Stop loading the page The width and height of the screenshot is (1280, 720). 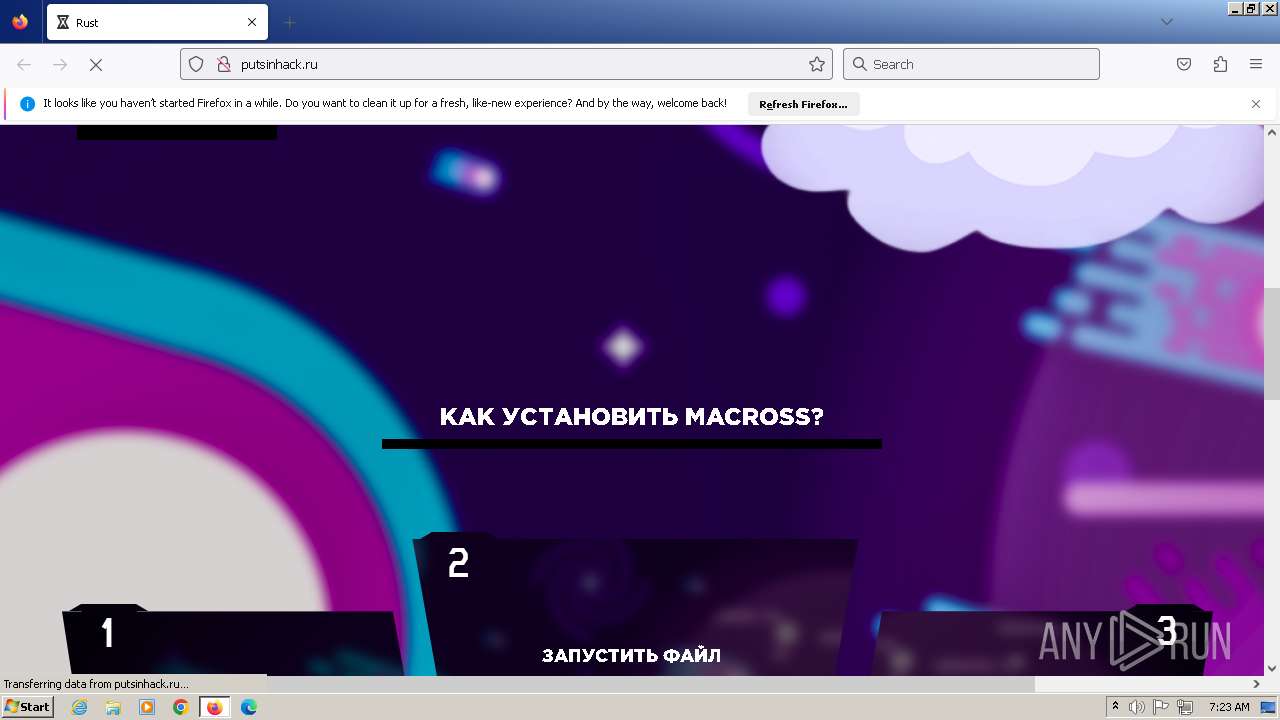(96, 64)
